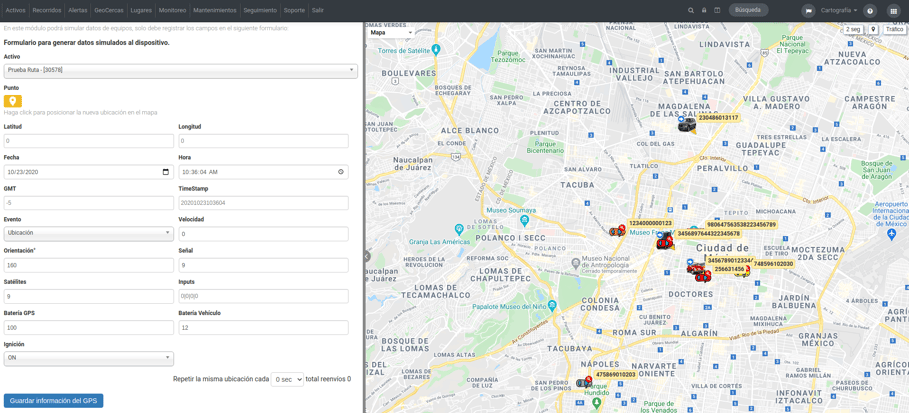The height and width of the screenshot is (413, 909).
Task: Click the Longitud input field
Action: coord(263,141)
